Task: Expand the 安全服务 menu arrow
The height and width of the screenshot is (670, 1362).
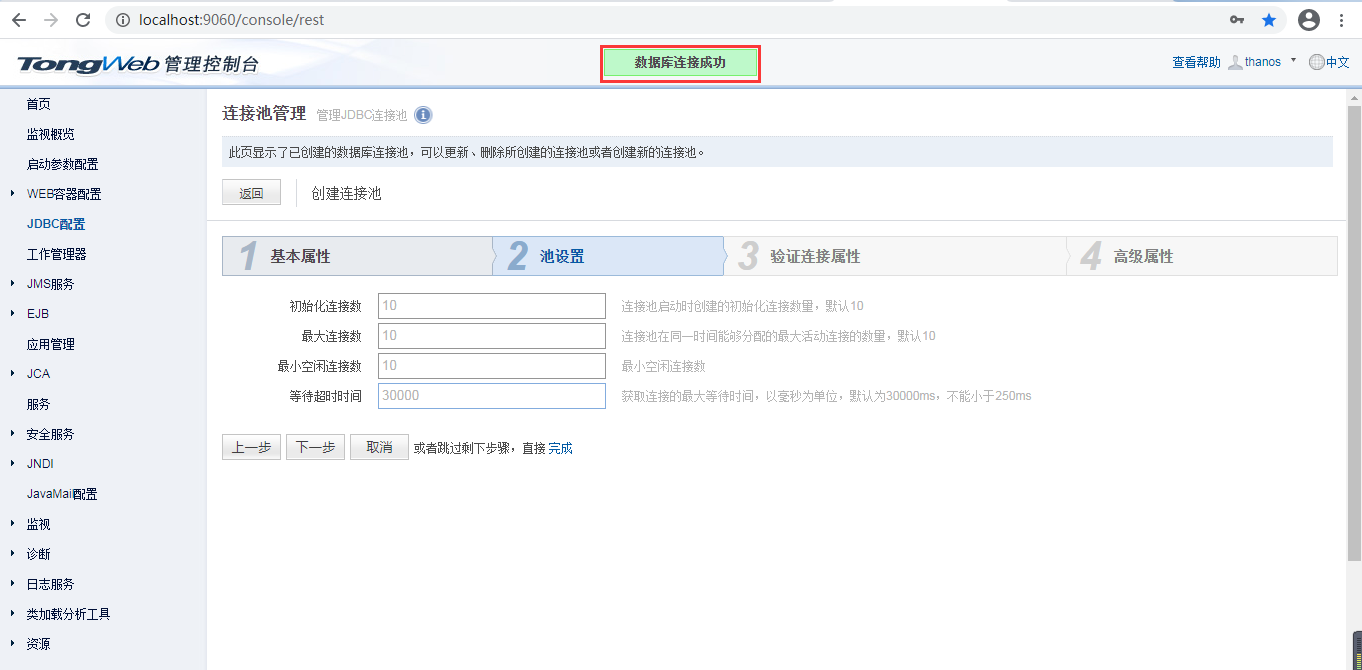Action: tap(12, 434)
